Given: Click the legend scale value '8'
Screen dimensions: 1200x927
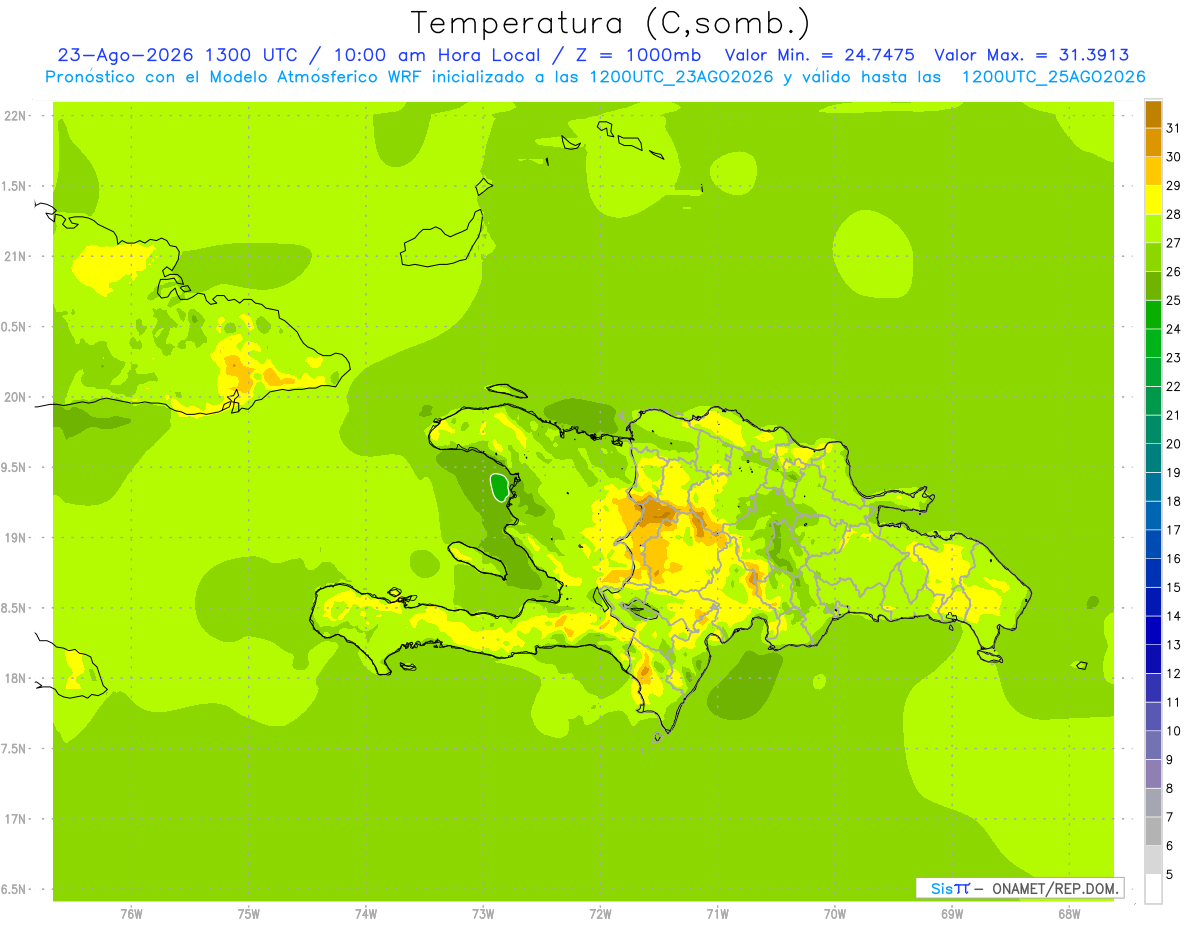Looking at the screenshot, I should (1170, 788).
